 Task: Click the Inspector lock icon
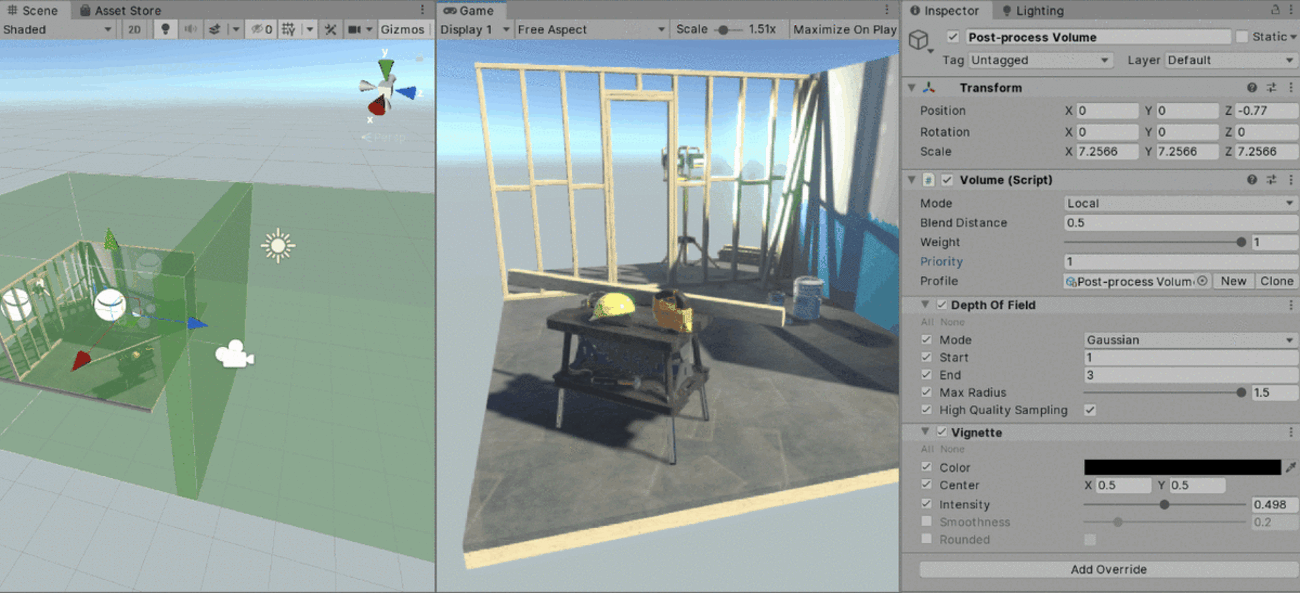click(x=1276, y=10)
